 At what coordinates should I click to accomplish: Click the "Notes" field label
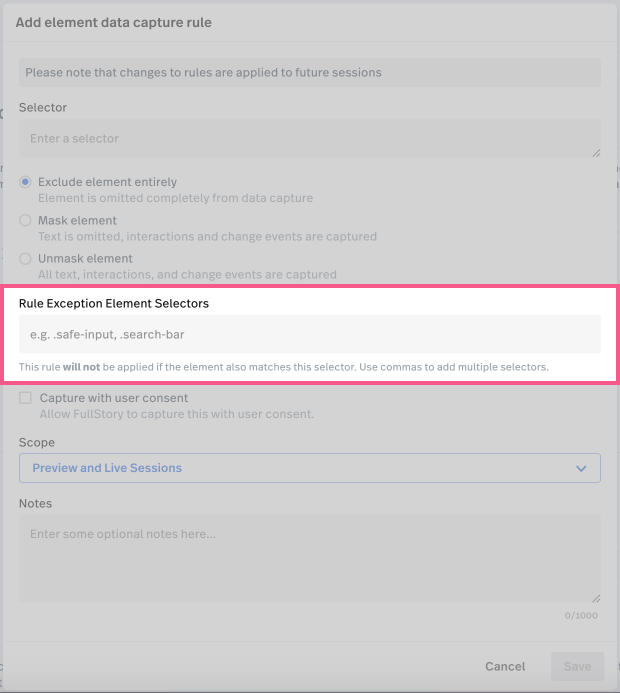(x=35, y=503)
